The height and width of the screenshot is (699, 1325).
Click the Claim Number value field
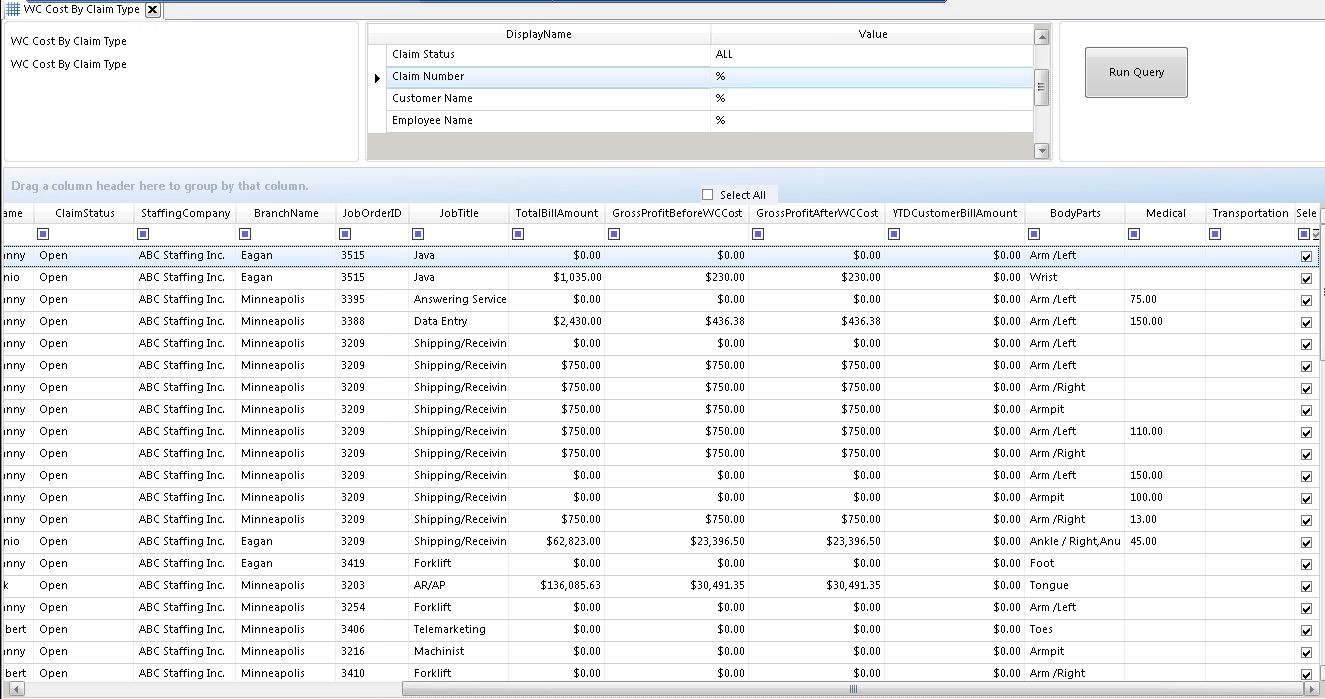872,77
